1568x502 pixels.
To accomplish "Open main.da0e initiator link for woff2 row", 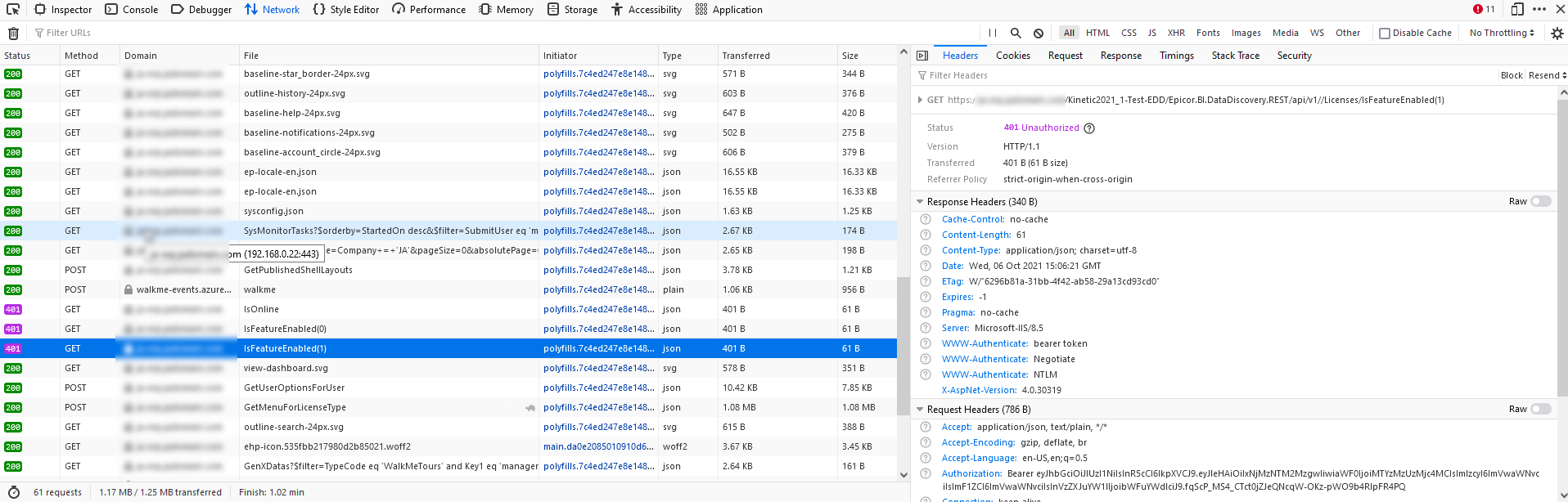I will point(599,446).
